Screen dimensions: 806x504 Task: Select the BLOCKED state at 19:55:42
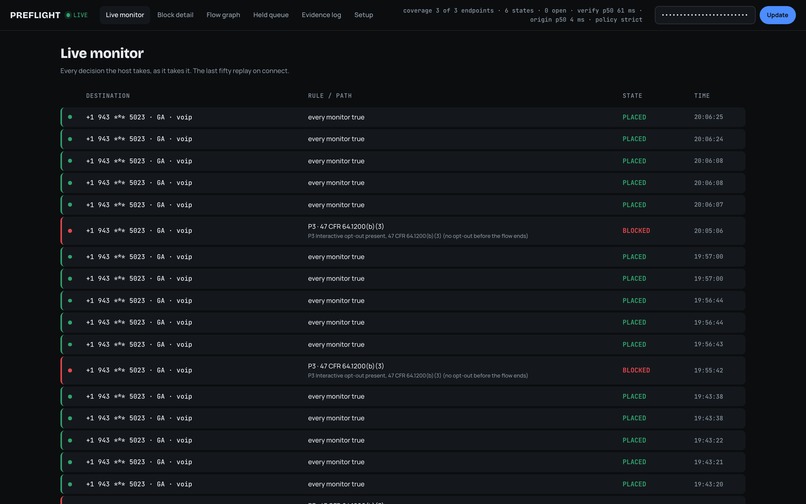coord(636,370)
